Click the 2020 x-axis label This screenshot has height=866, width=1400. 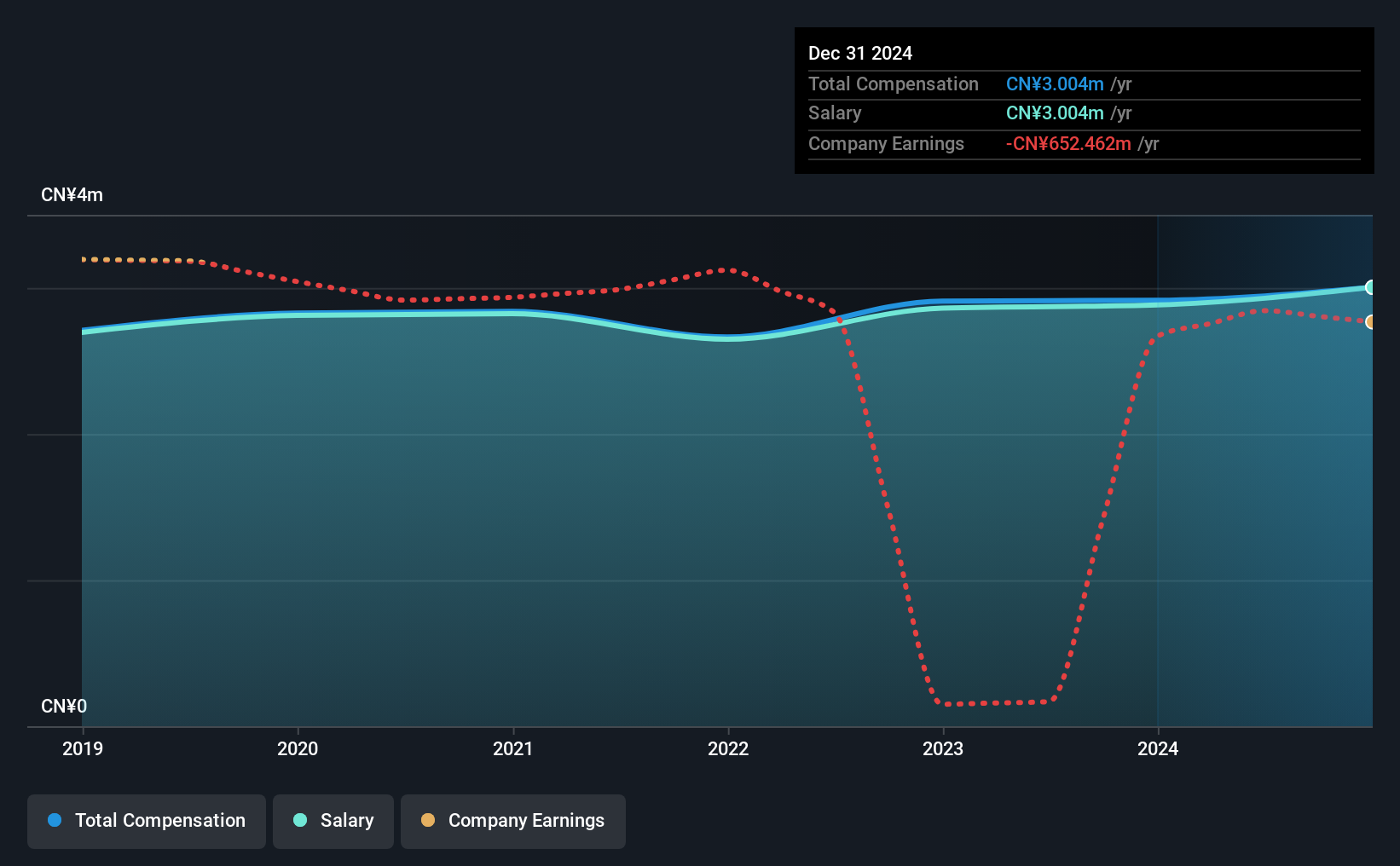(298, 748)
